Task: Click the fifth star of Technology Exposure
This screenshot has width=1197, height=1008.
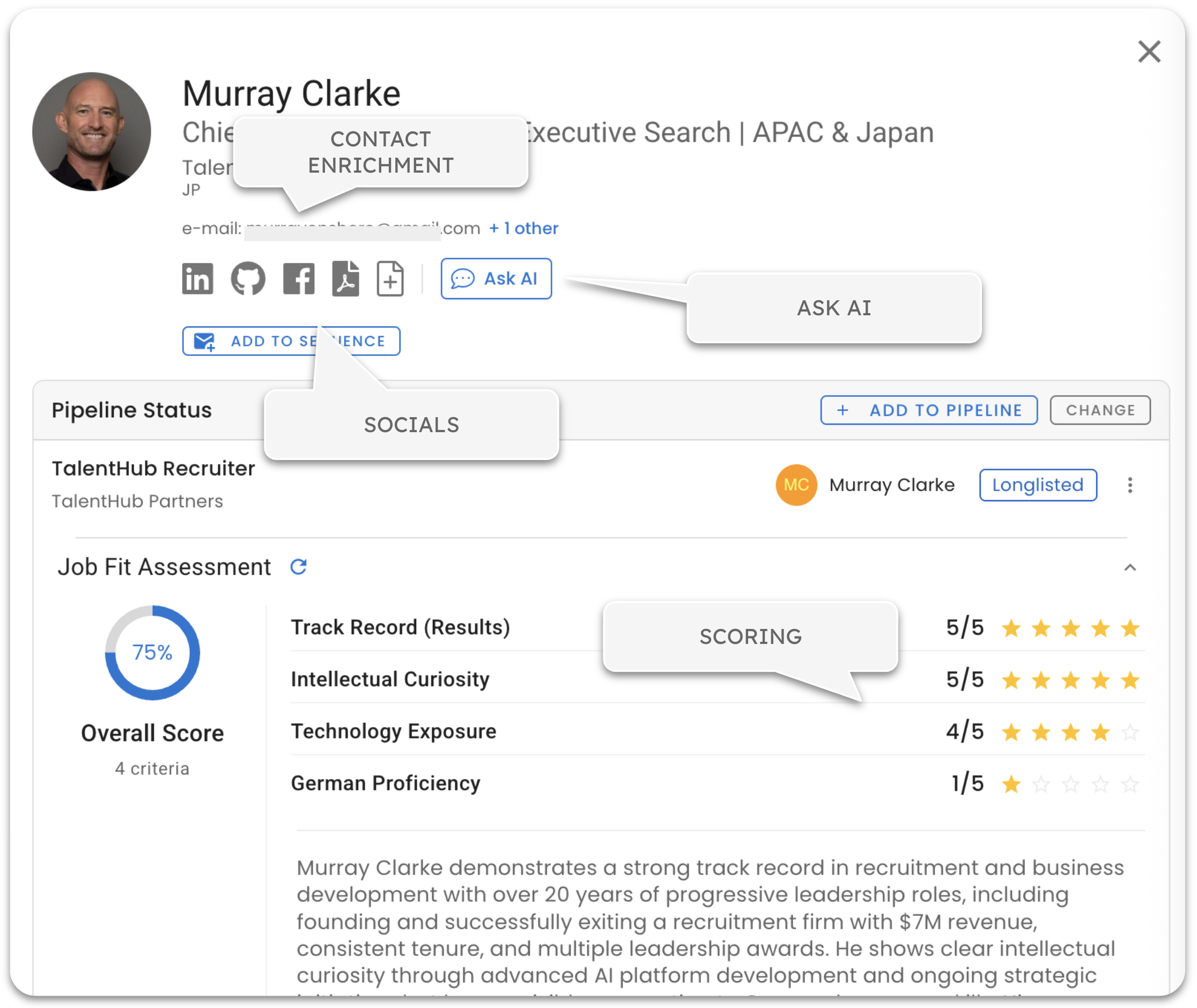Action: (1129, 732)
